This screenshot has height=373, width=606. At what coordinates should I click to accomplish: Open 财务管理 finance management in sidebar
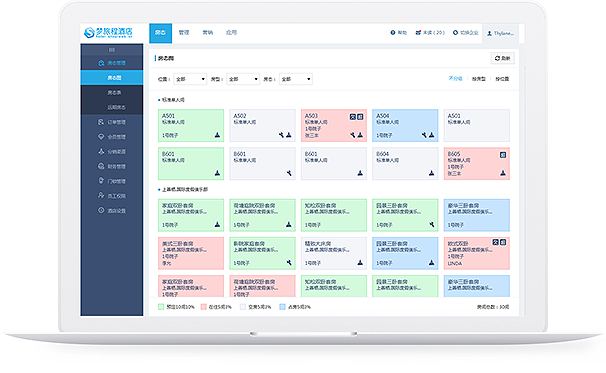[112, 166]
